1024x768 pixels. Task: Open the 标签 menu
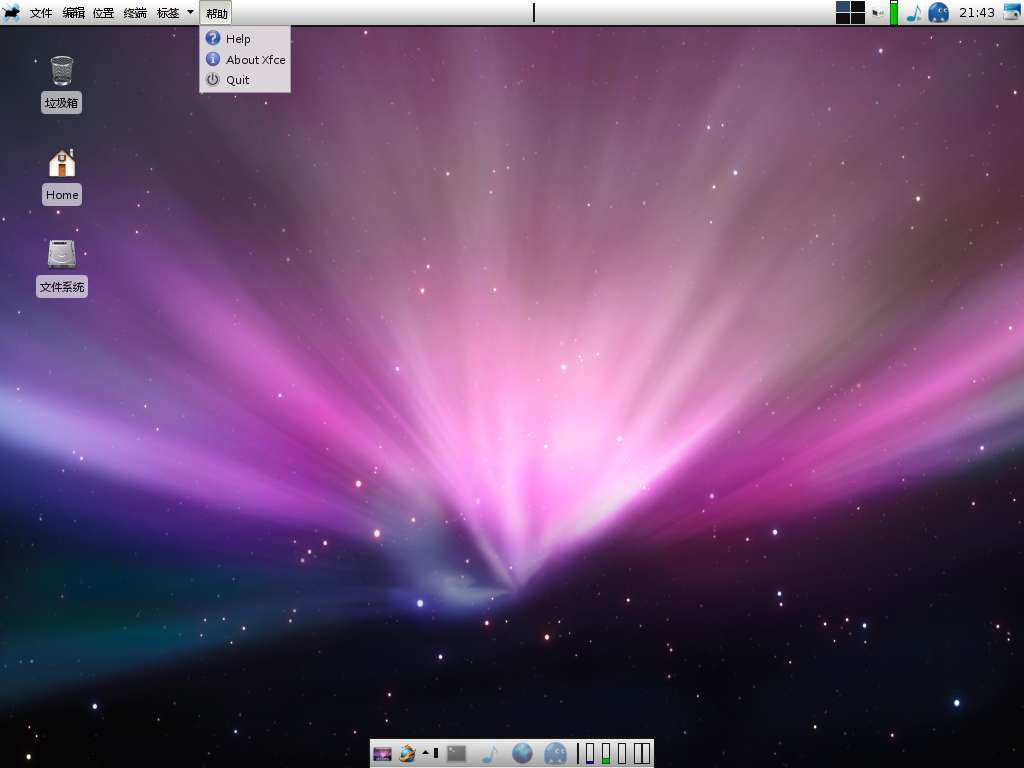[168, 13]
